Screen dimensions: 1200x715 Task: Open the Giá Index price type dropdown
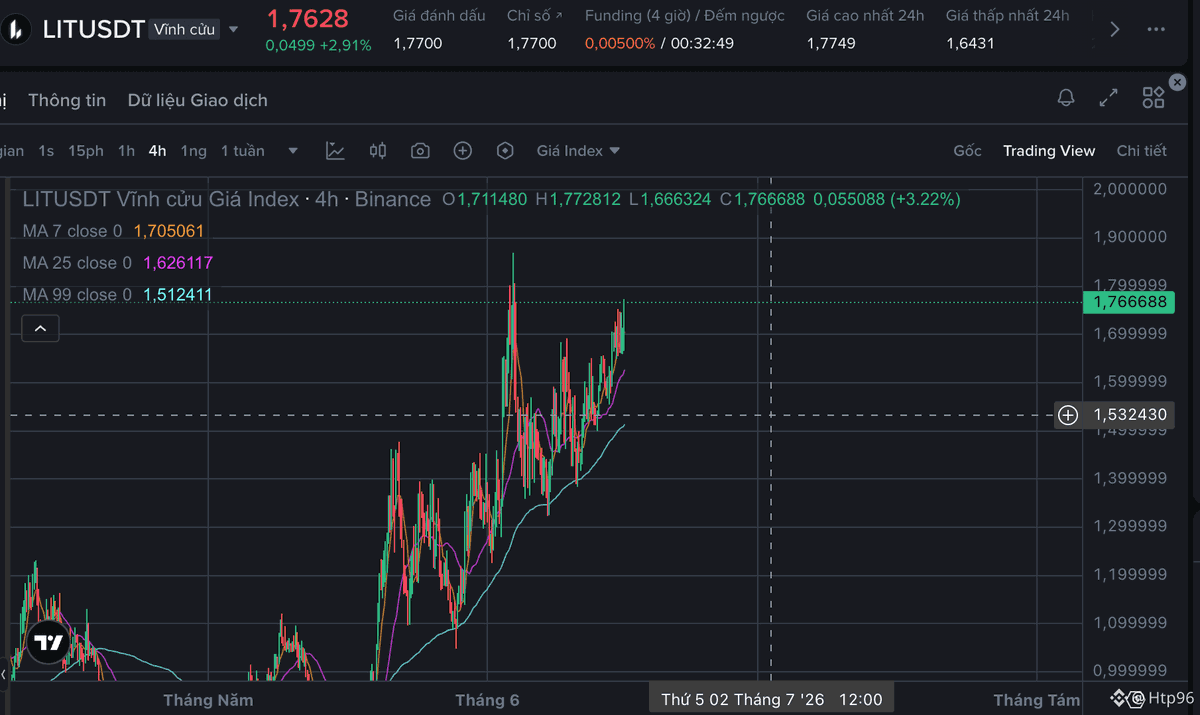coord(578,151)
